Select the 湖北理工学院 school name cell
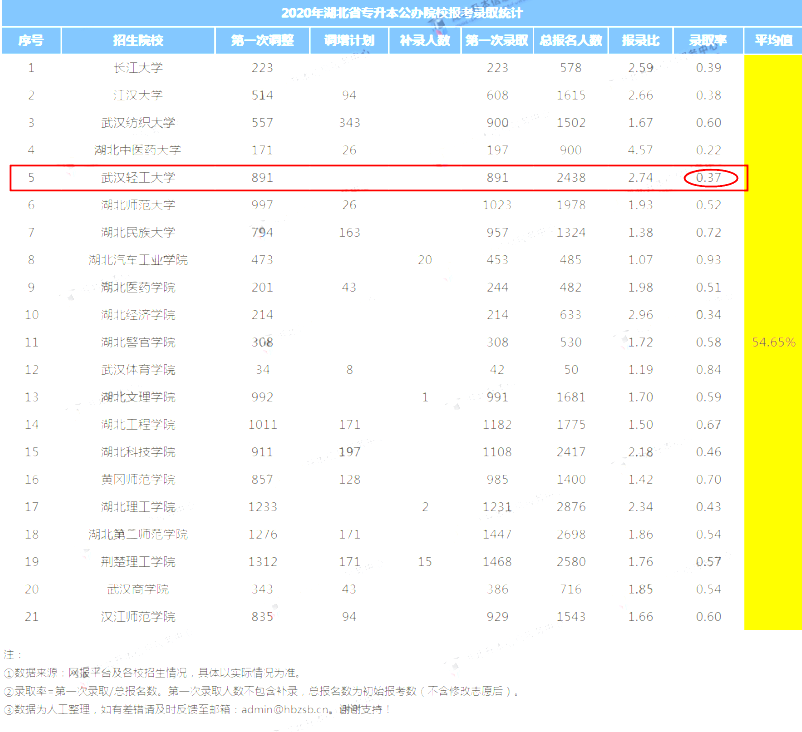 [138, 507]
